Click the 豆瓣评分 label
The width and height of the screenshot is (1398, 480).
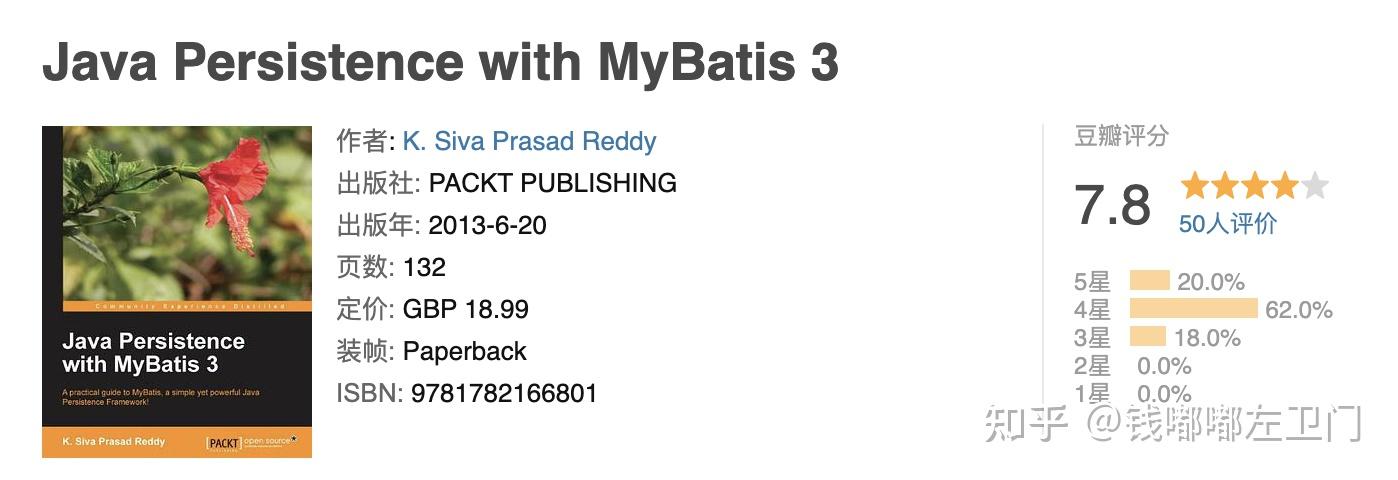pos(1121,136)
